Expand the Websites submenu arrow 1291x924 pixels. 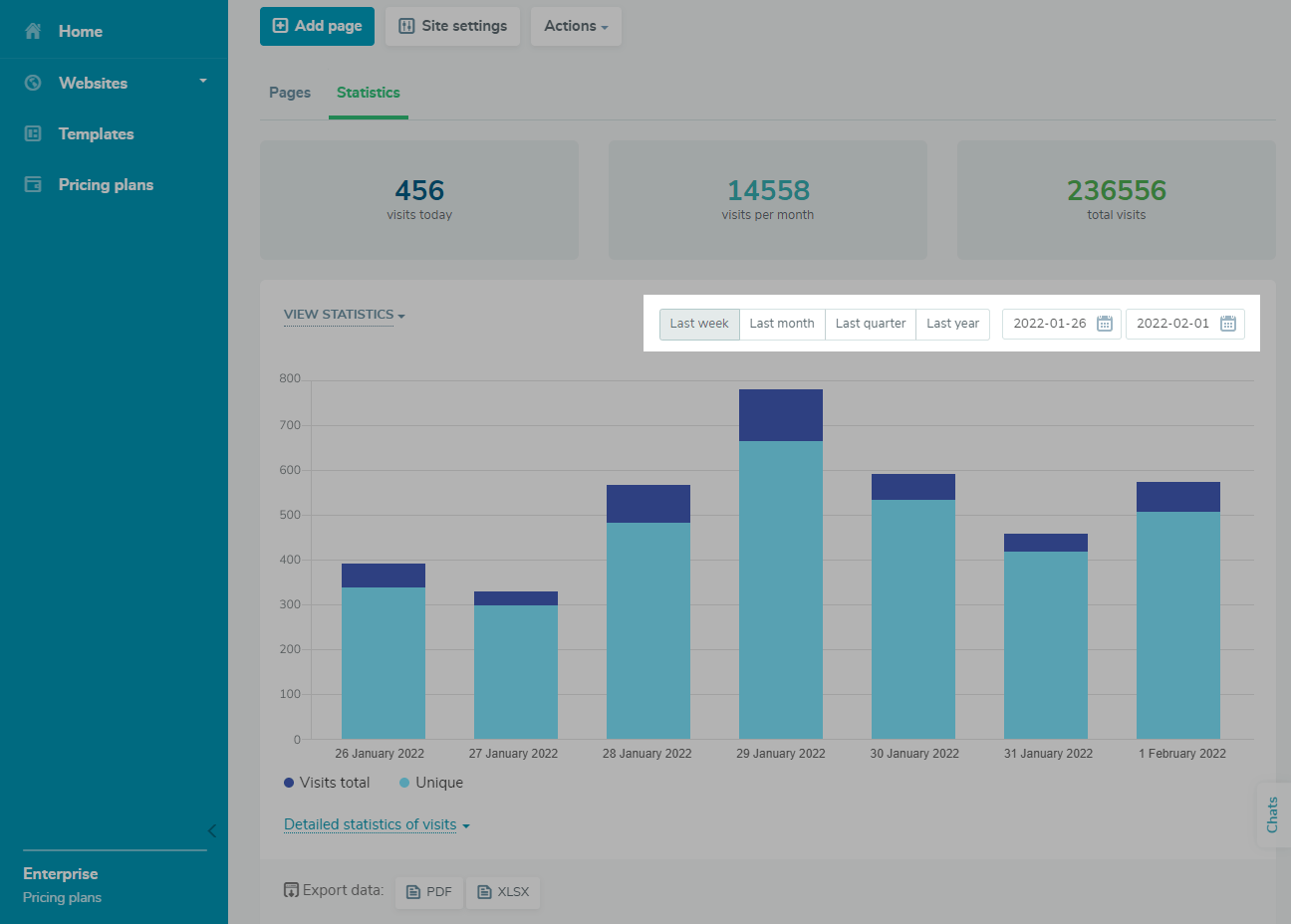(203, 81)
